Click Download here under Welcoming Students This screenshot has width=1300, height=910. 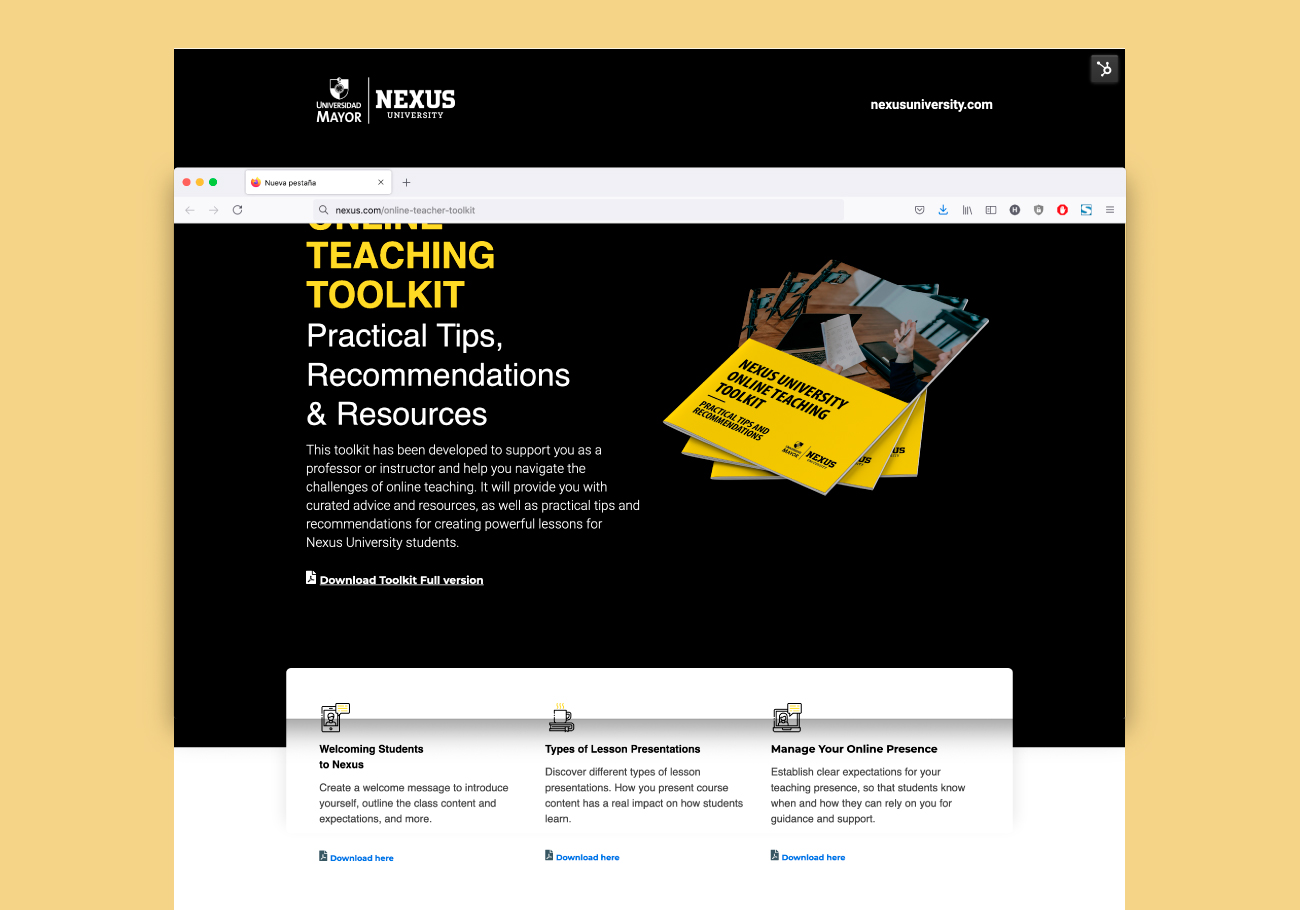click(361, 858)
